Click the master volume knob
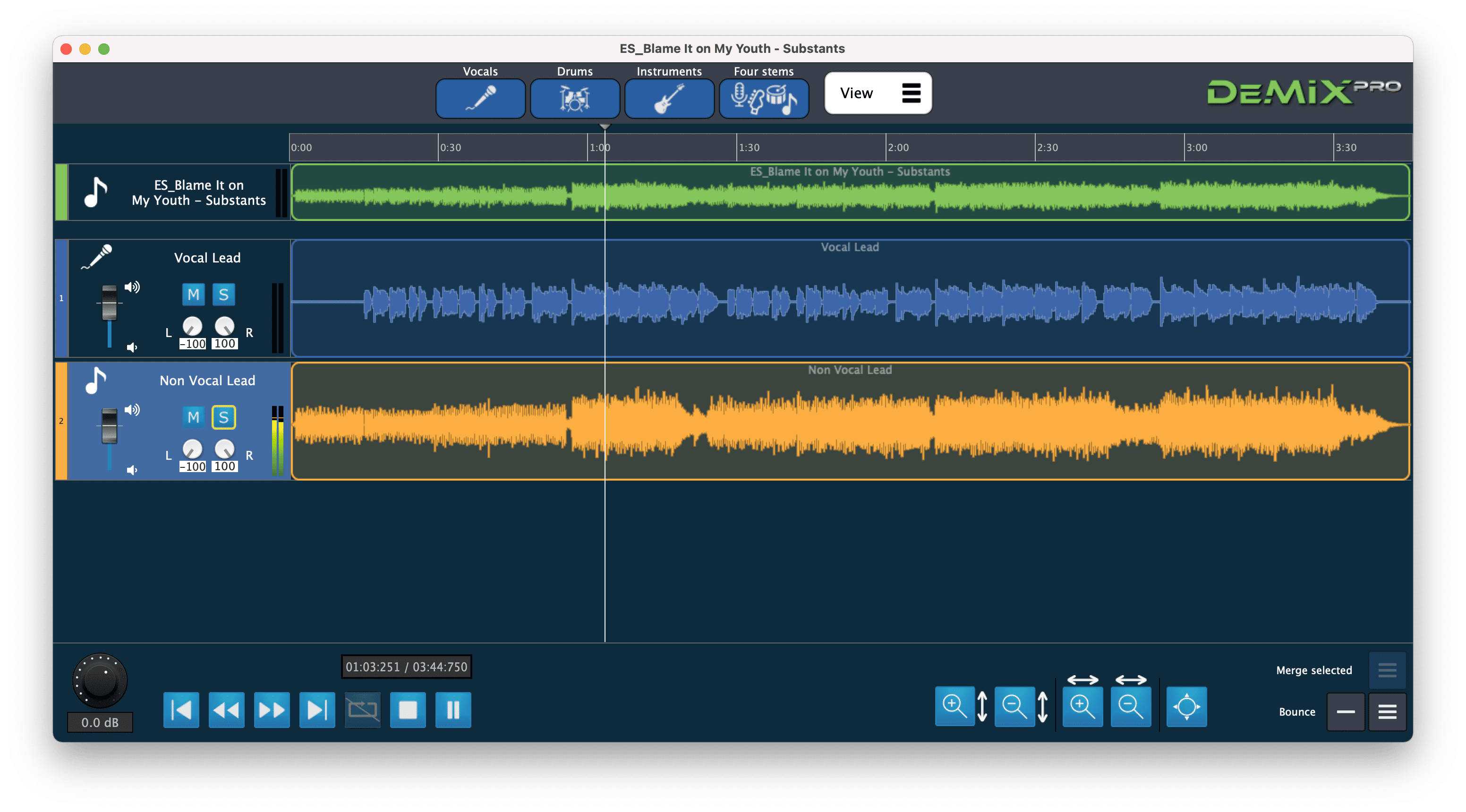The height and width of the screenshot is (812, 1466). pos(100,681)
